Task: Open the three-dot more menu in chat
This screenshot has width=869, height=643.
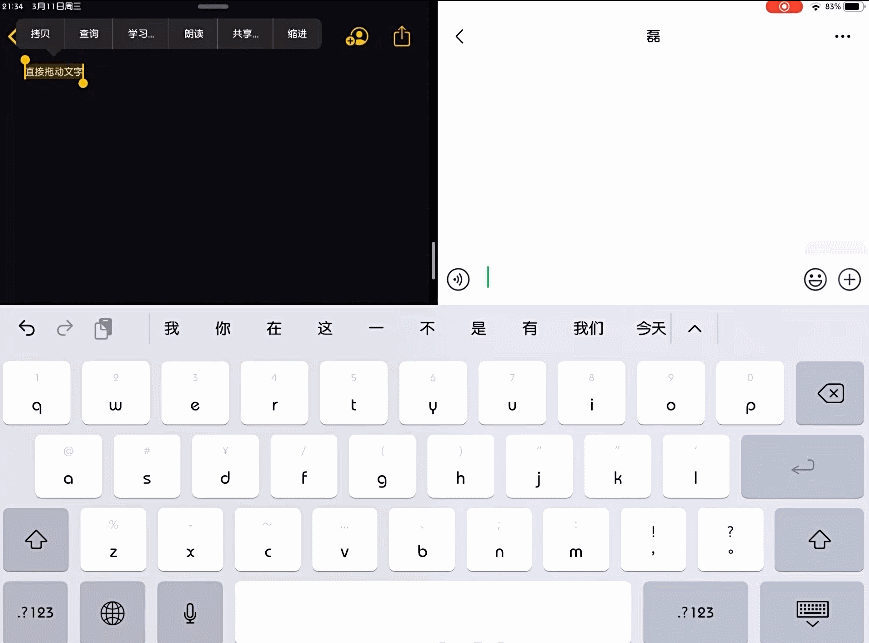Action: pyautogui.click(x=842, y=37)
